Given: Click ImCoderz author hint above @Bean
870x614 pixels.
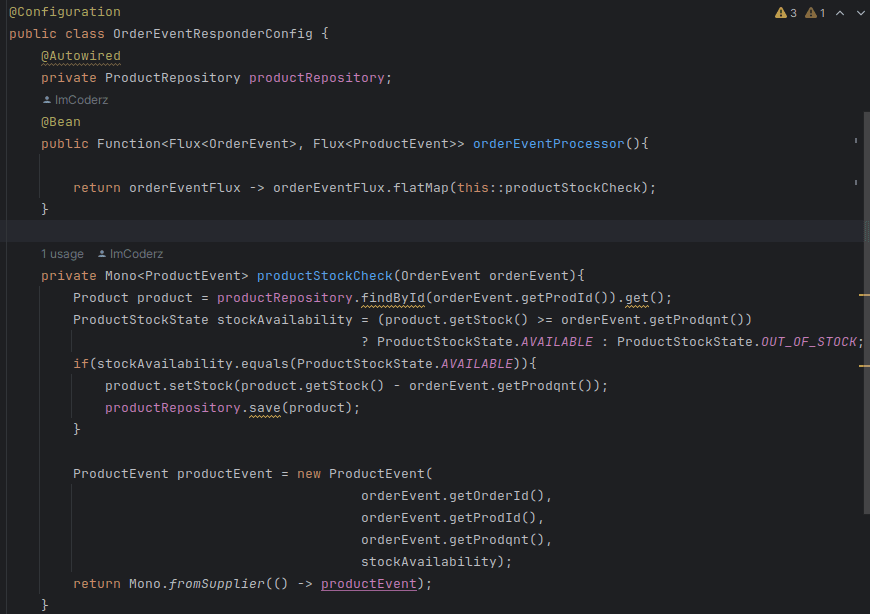Looking at the screenshot, I should point(81,100).
